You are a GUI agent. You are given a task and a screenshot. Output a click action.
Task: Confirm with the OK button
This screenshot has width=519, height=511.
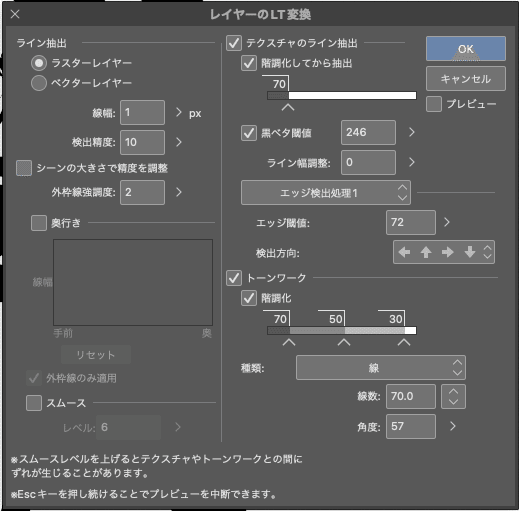click(466, 49)
